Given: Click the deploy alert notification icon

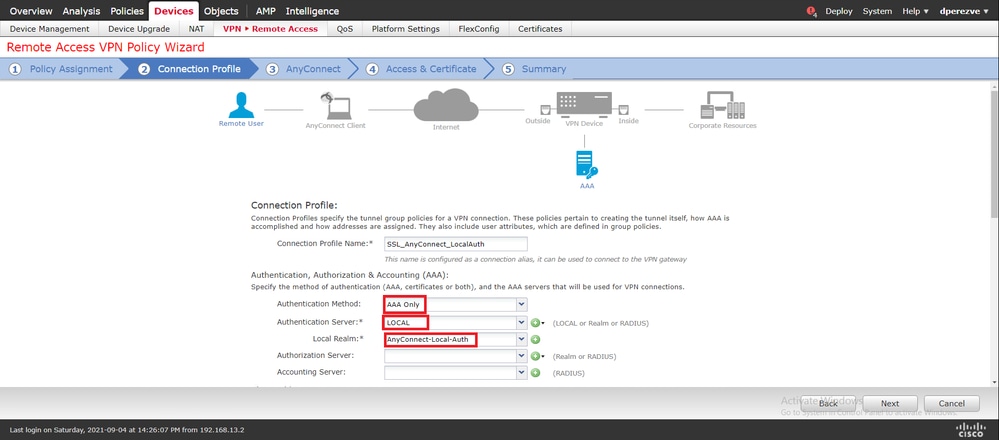Looking at the screenshot, I should [x=812, y=11].
